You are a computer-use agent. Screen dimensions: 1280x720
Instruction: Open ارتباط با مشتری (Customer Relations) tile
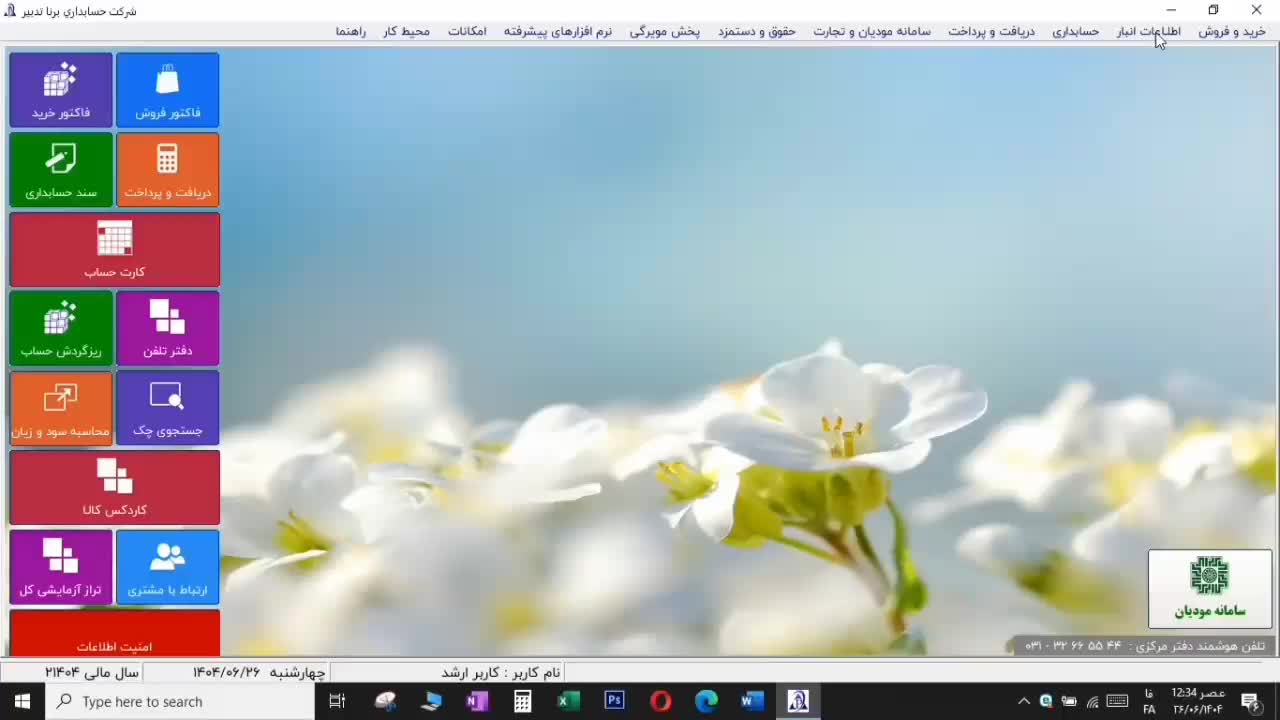[167, 566]
